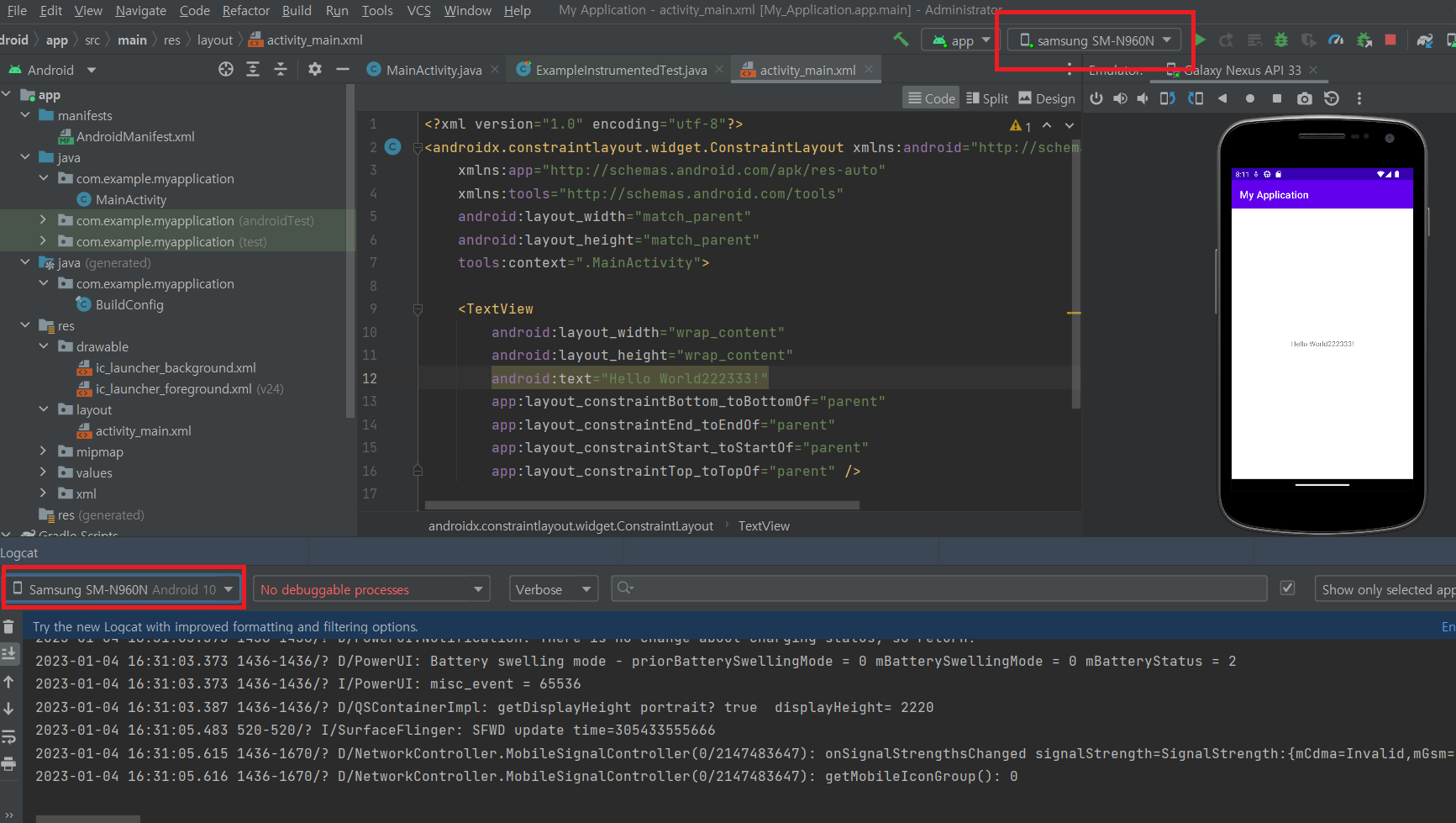Start debugging with the green bug icon

point(1281,40)
